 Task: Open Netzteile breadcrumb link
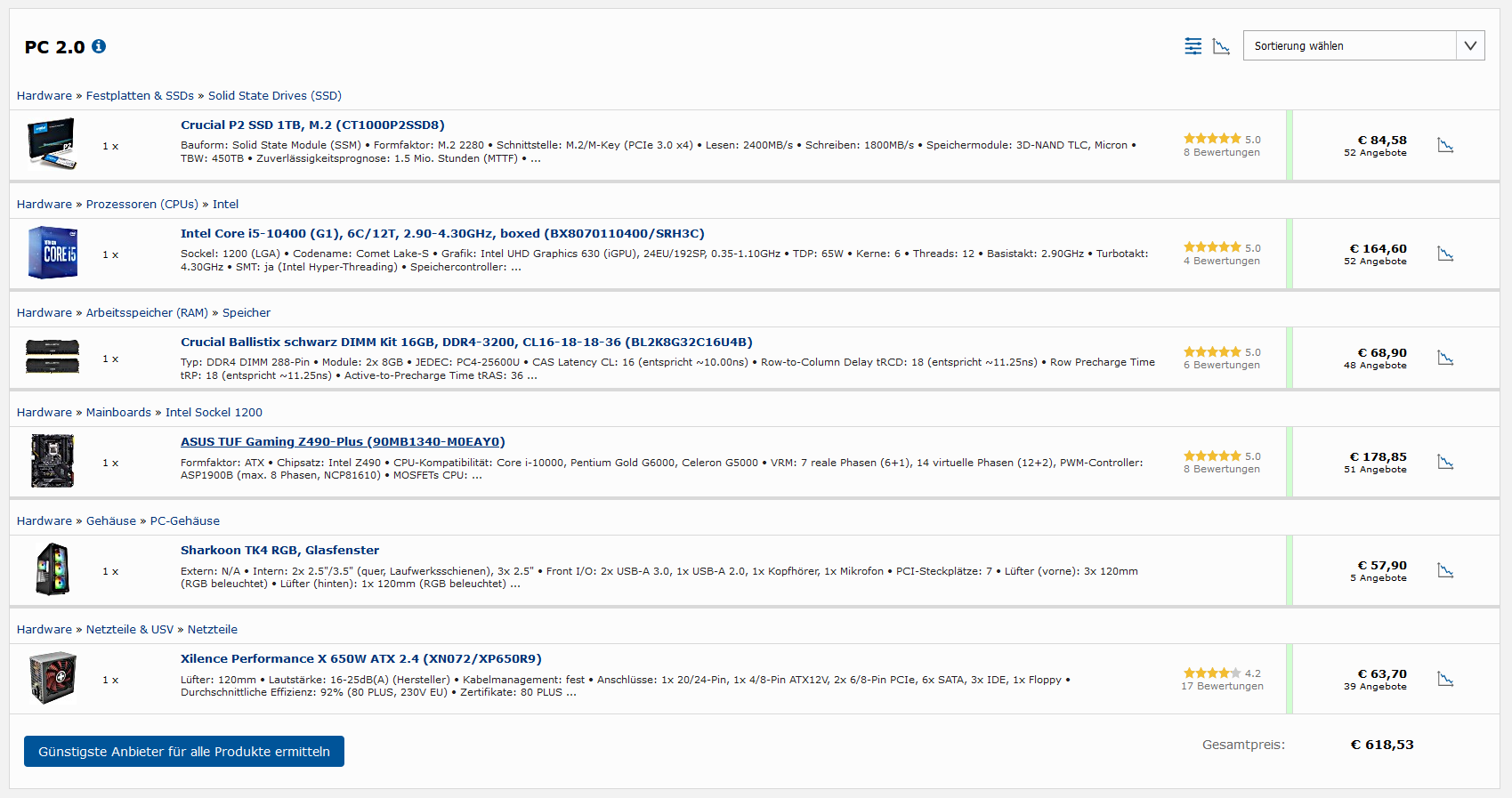coord(213,630)
